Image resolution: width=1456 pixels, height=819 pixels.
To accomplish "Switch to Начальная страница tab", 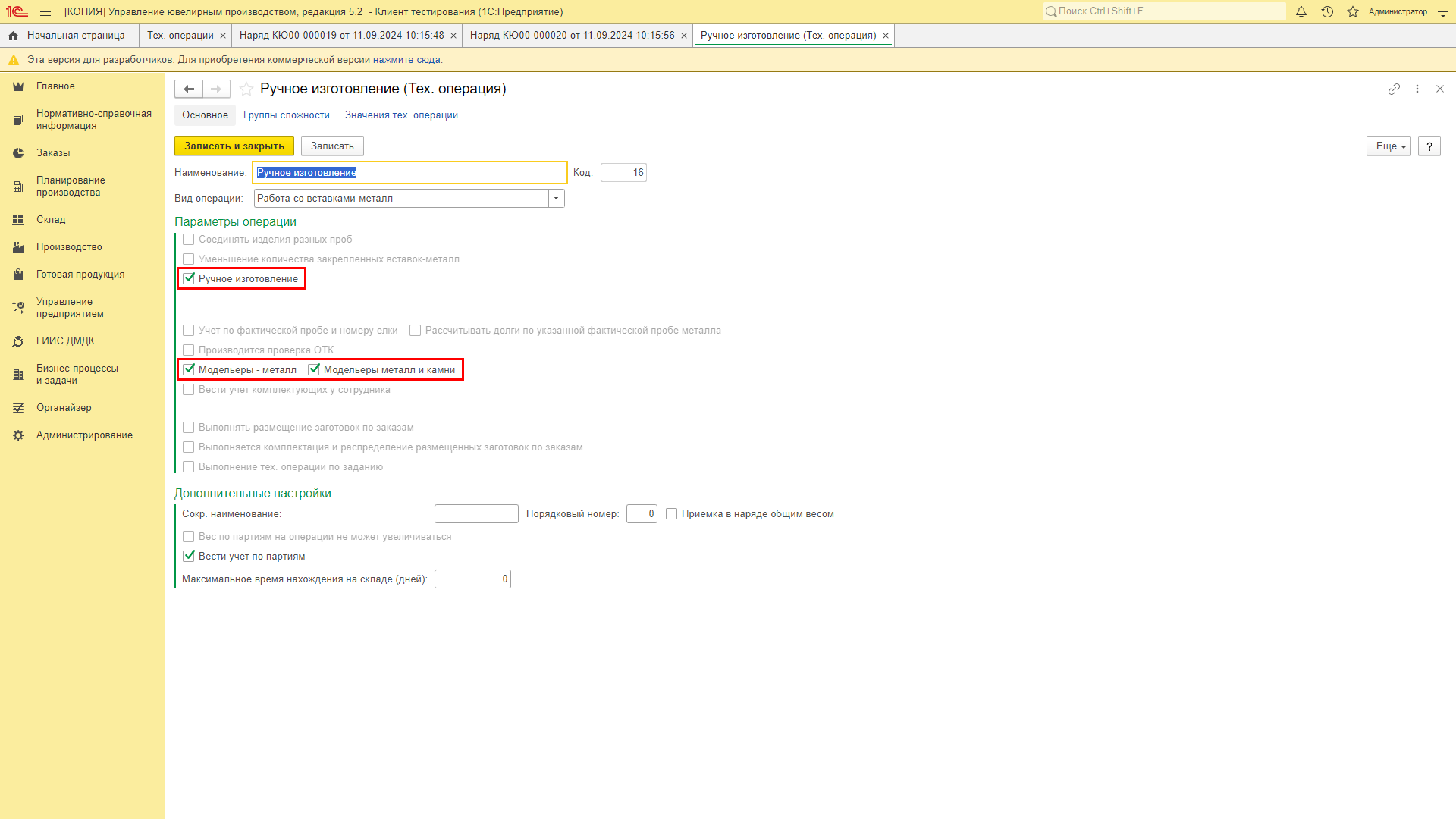I will [70, 36].
